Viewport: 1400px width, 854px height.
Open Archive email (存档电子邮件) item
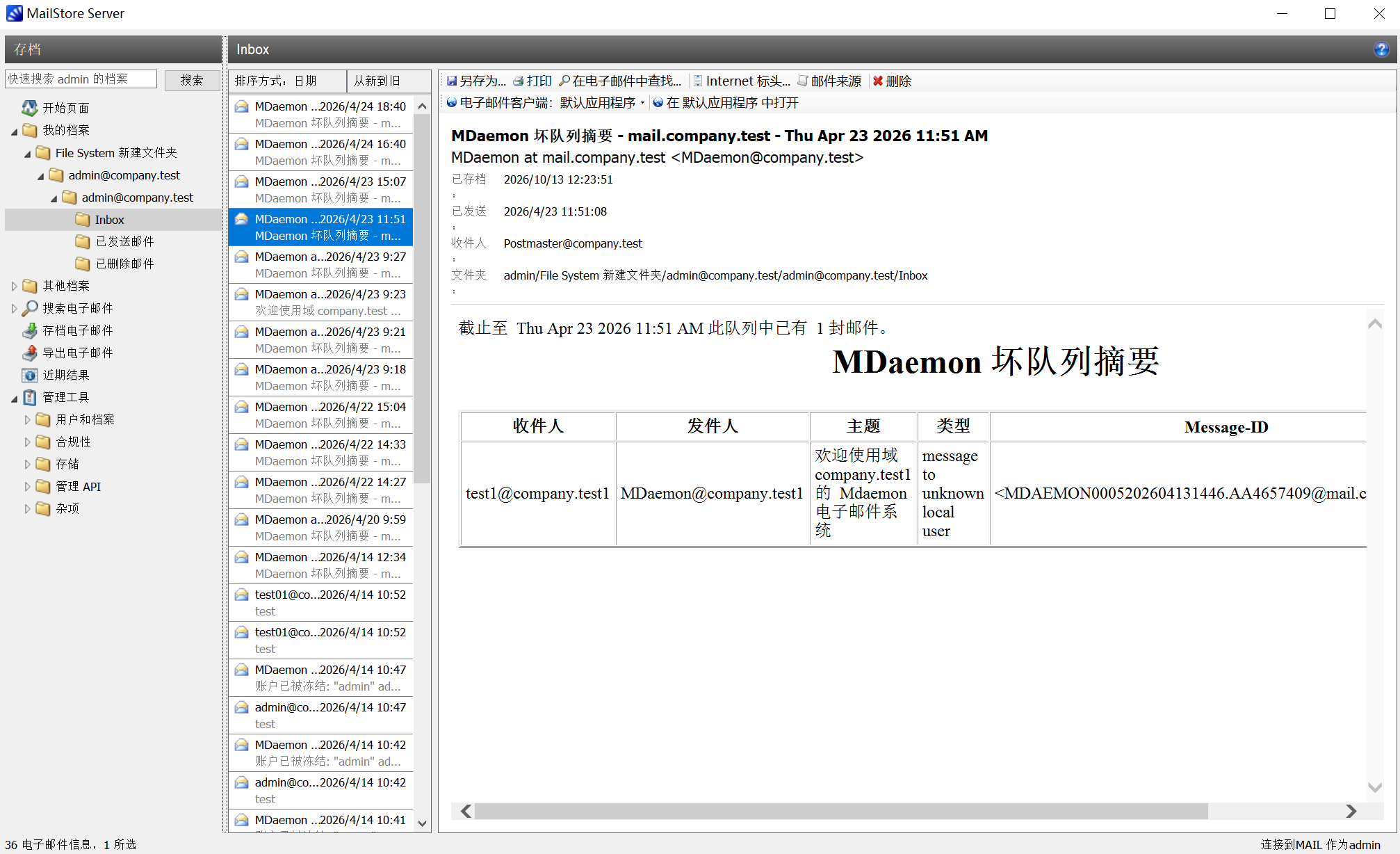point(68,330)
